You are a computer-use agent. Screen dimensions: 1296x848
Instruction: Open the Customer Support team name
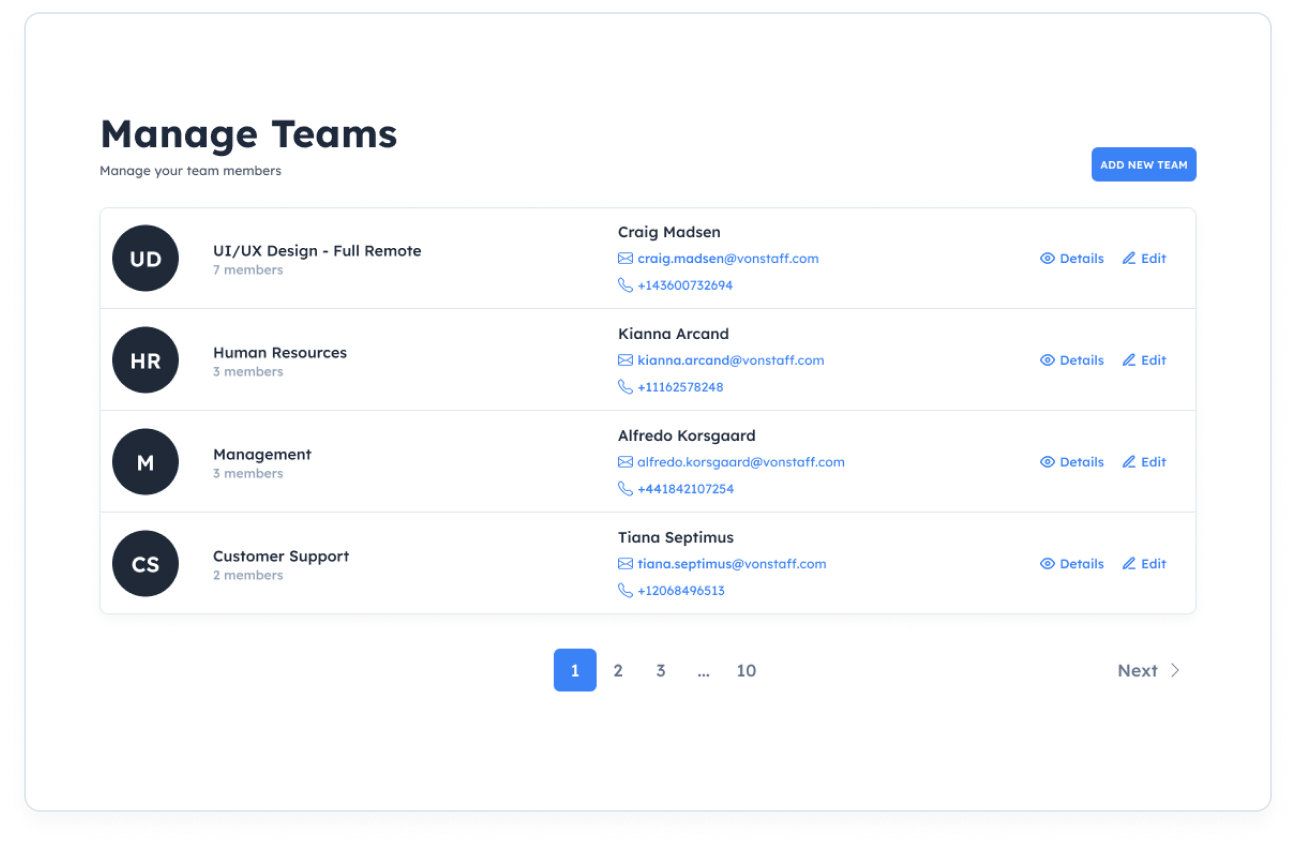pos(281,556)
